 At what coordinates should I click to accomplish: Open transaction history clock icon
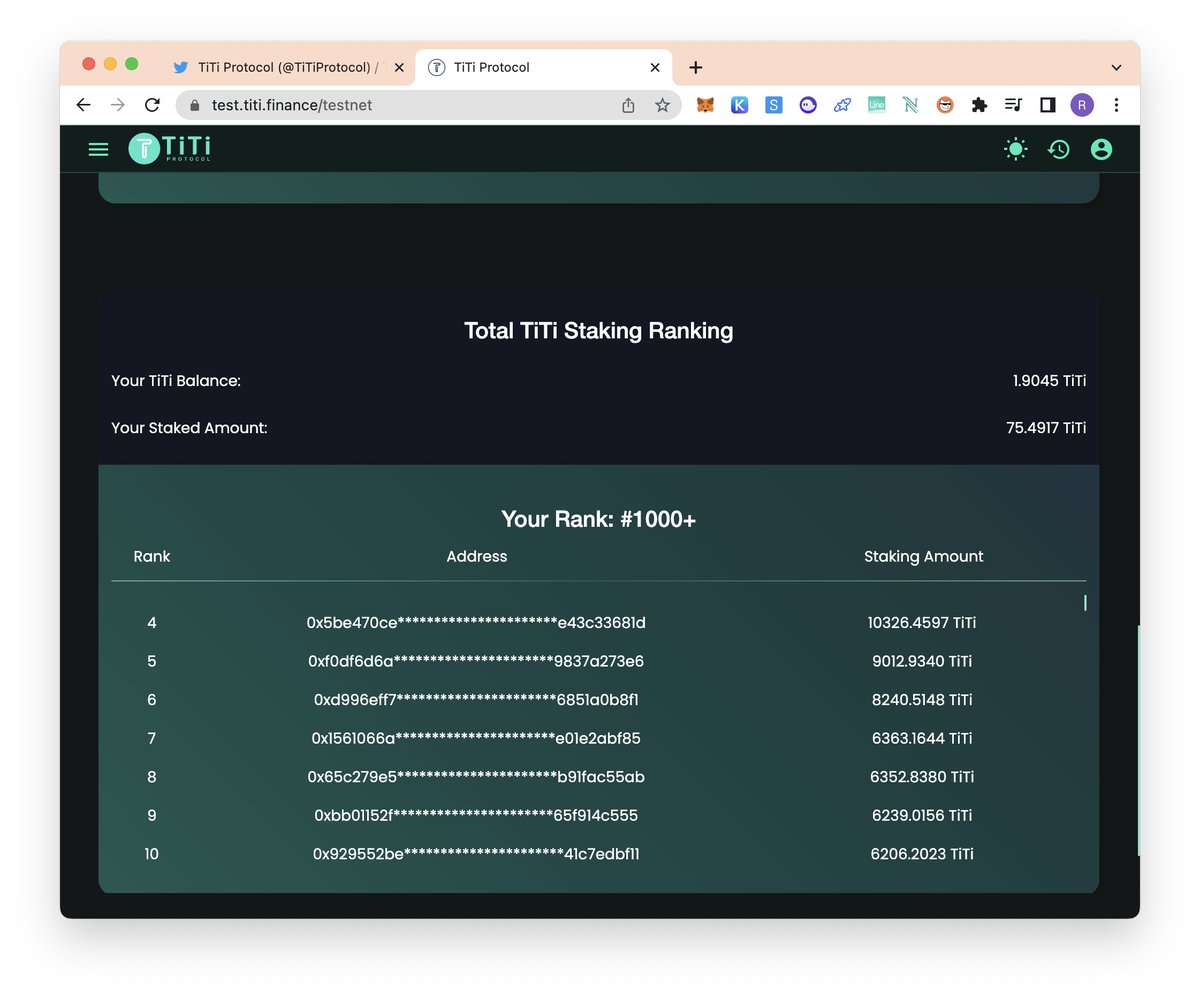pyautogui.click(x=1058, y=149)
